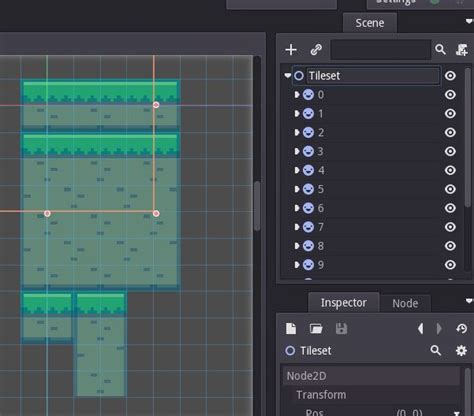This screenshot has height=416, width=474.
Task: Instance a scene with the chain-link icon
Action: pyautogui.click(x=316, y=50)
